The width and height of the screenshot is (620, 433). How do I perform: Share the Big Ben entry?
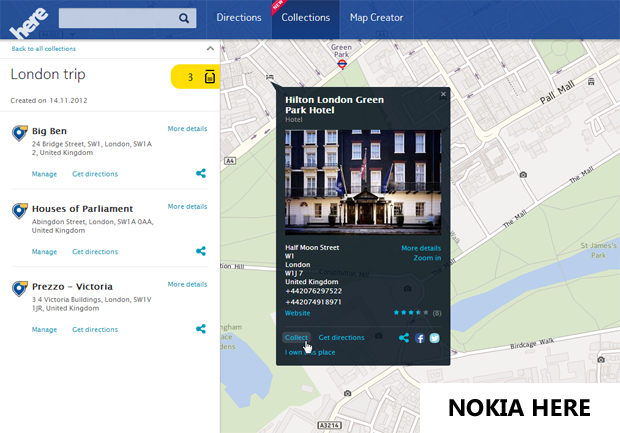[201, 174]
